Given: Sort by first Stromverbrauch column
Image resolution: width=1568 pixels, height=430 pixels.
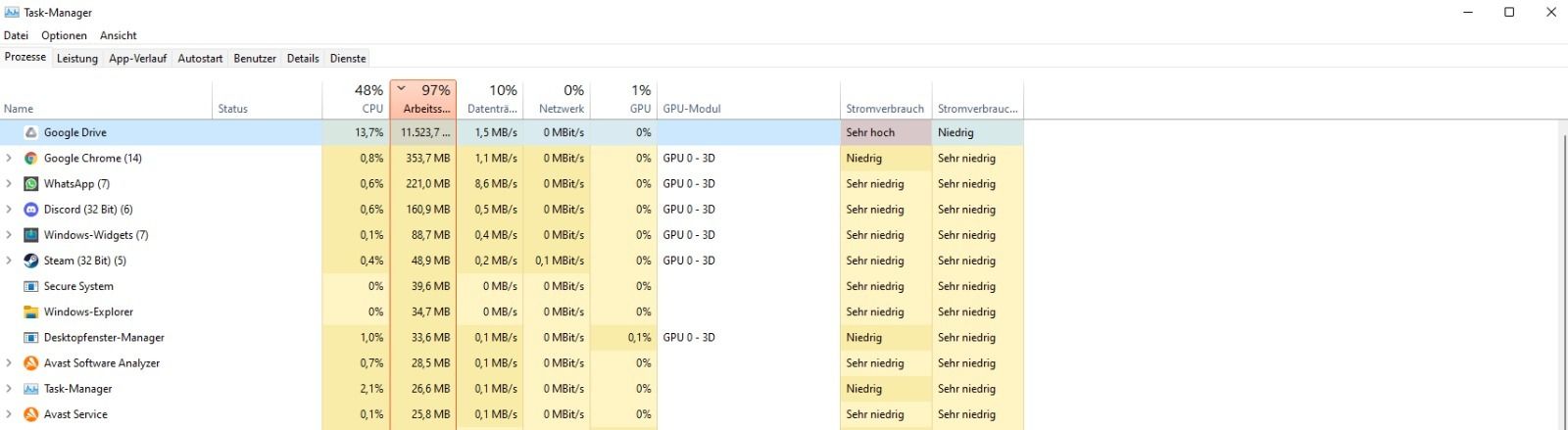Looking at the screenshot, I should pos(885,100).
